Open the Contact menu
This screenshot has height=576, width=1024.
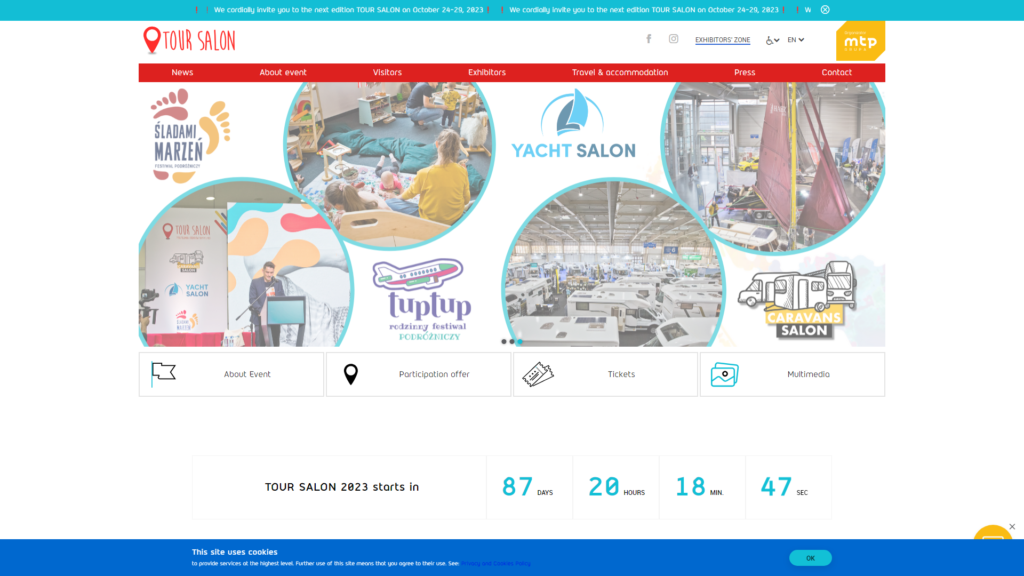coord(837,72)
